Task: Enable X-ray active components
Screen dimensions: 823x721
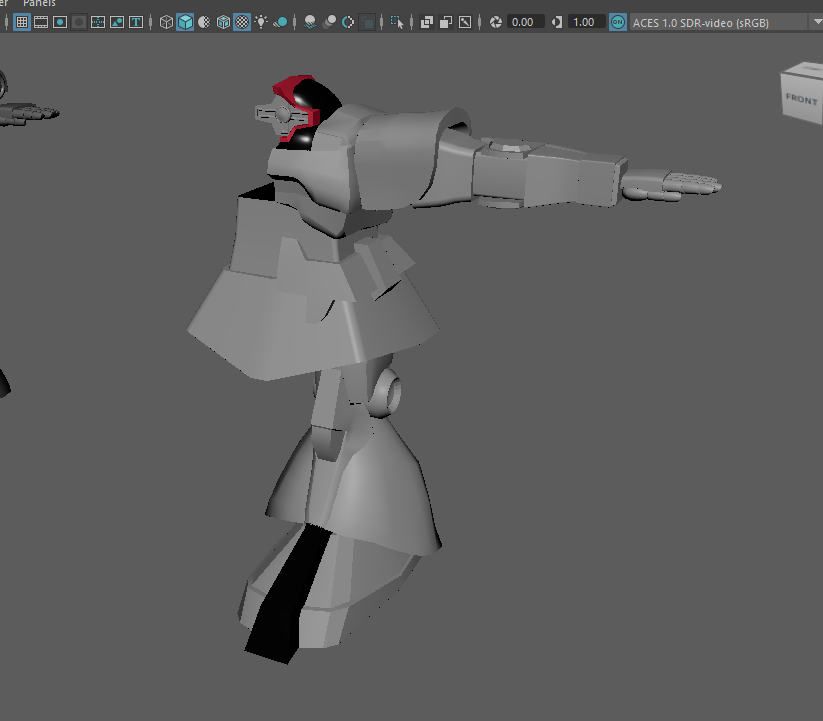Action: [x=446, y=22]
